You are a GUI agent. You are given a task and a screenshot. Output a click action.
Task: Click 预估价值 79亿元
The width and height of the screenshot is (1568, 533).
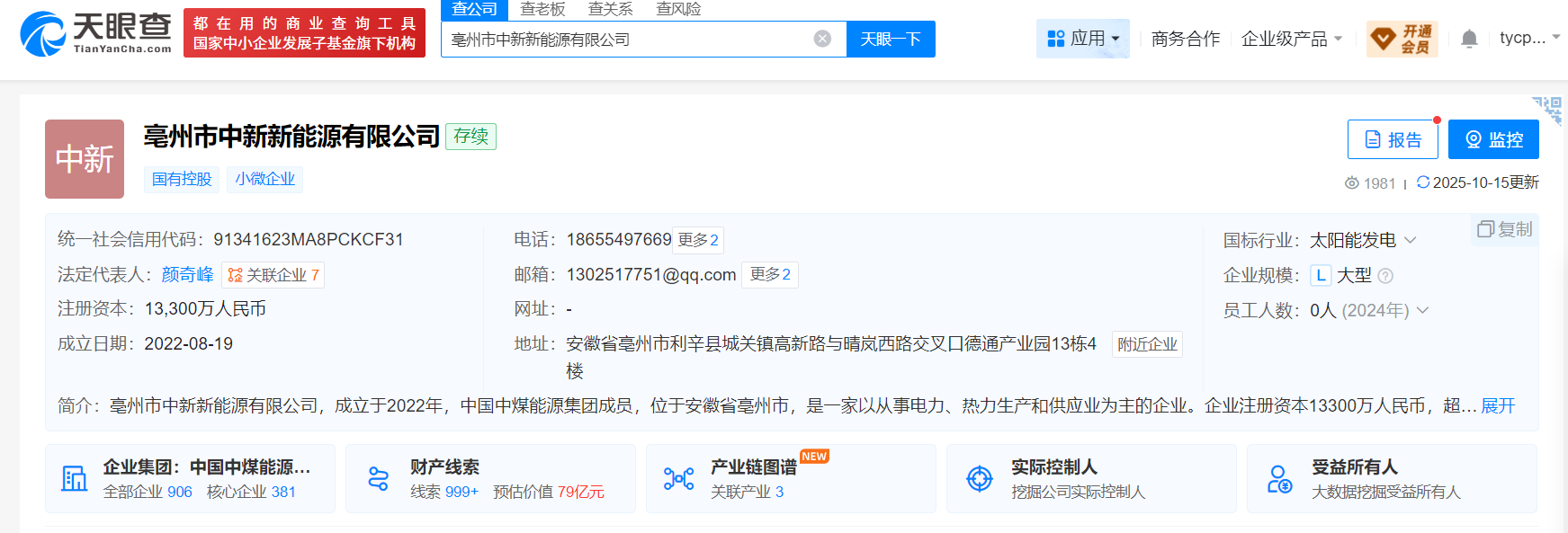(x=549, y=492)
